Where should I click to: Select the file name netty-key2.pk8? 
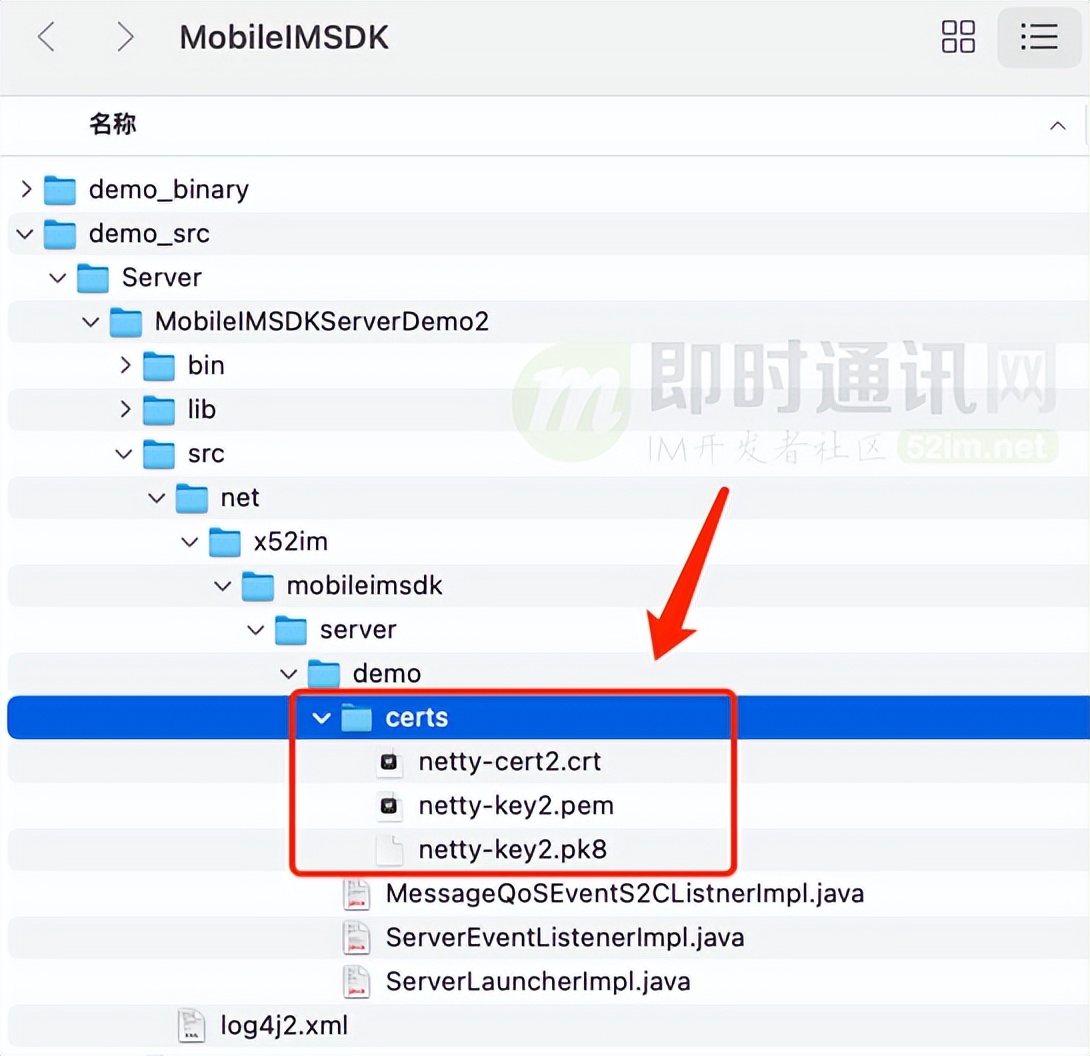[x=512, y=850]
